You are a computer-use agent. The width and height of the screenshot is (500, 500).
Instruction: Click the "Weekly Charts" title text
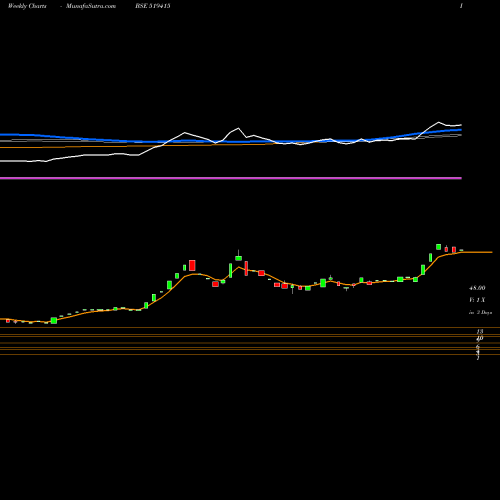(x=27, y=6)
